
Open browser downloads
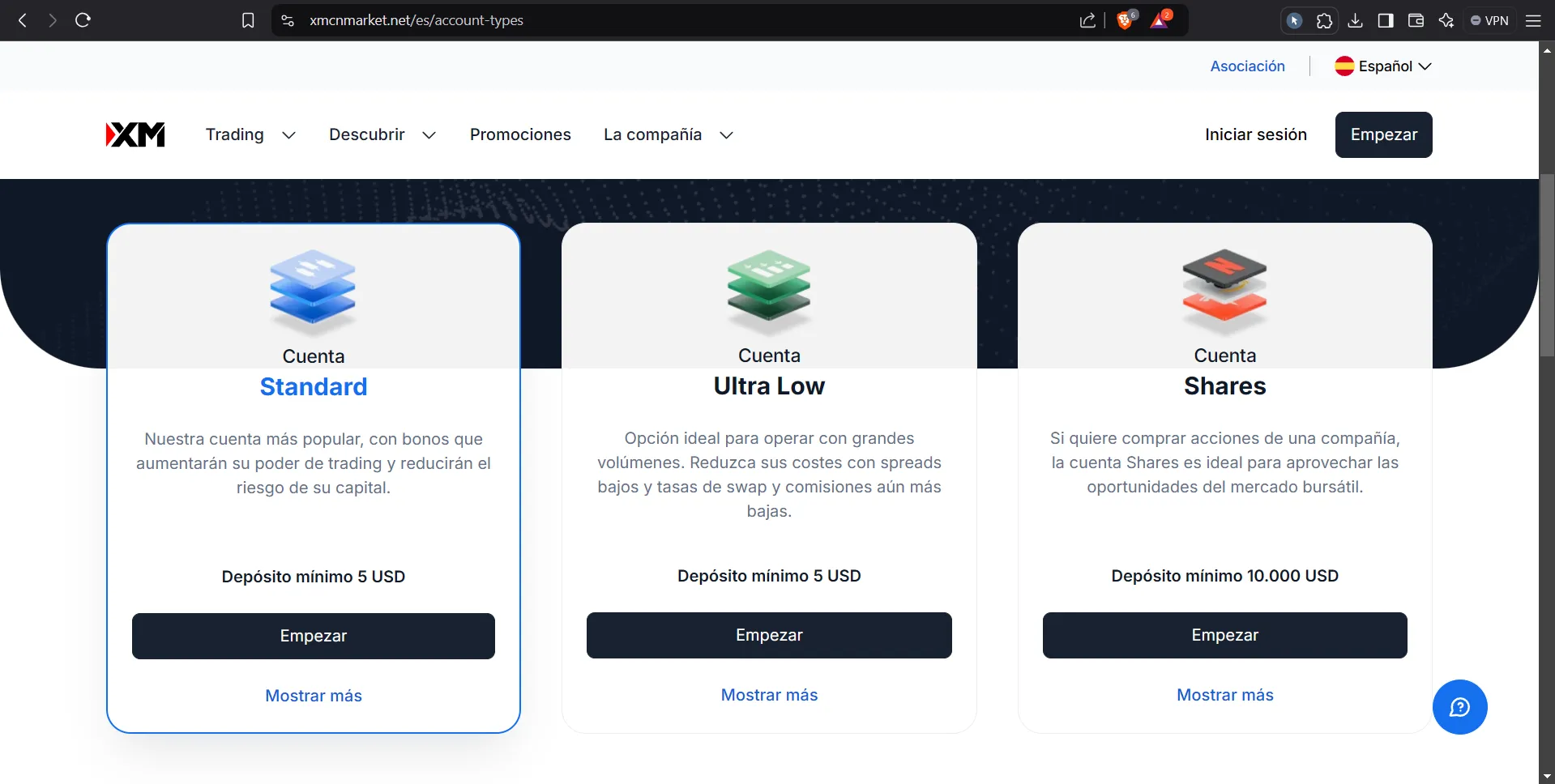[x=1355, y=20]
